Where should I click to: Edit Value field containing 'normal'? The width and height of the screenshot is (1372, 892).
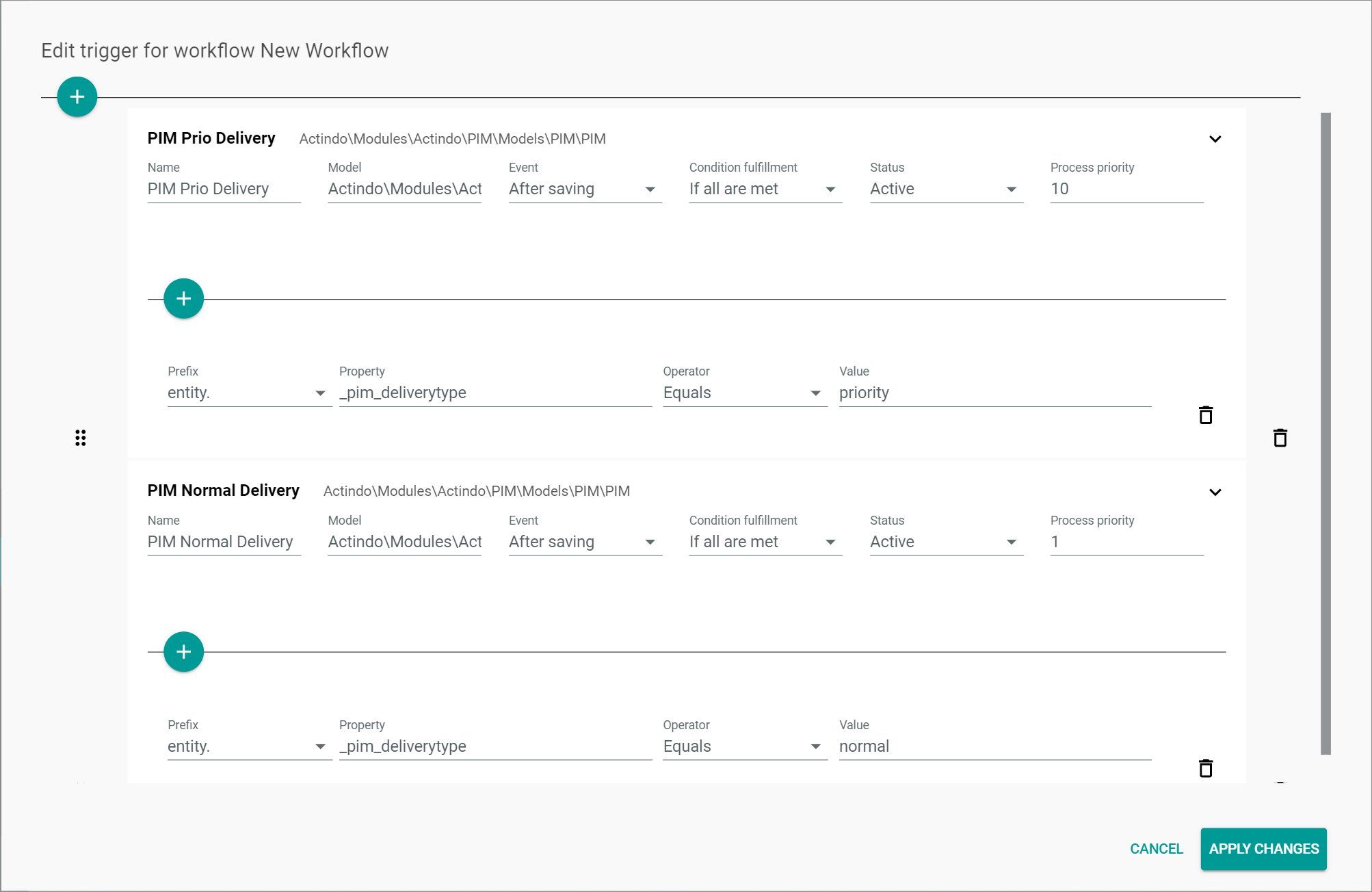pos(995,746)
